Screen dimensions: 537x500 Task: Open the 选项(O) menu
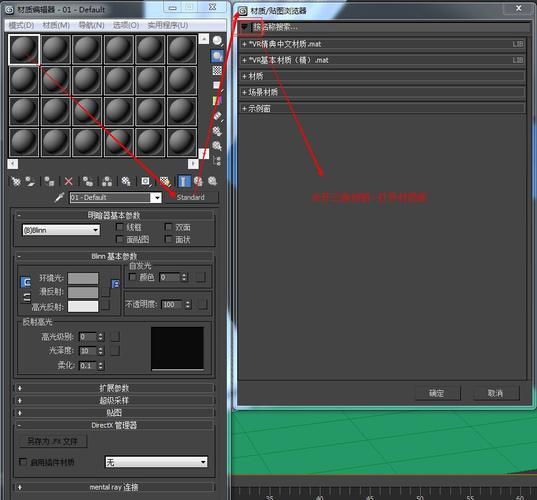(x=126, y=25)
